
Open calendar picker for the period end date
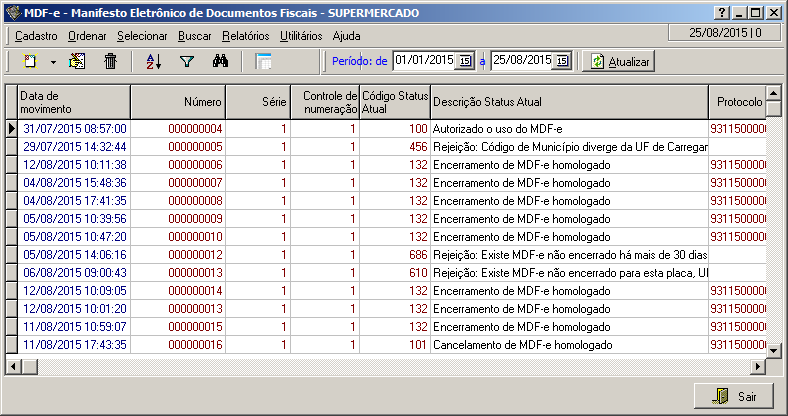(562, 61)
